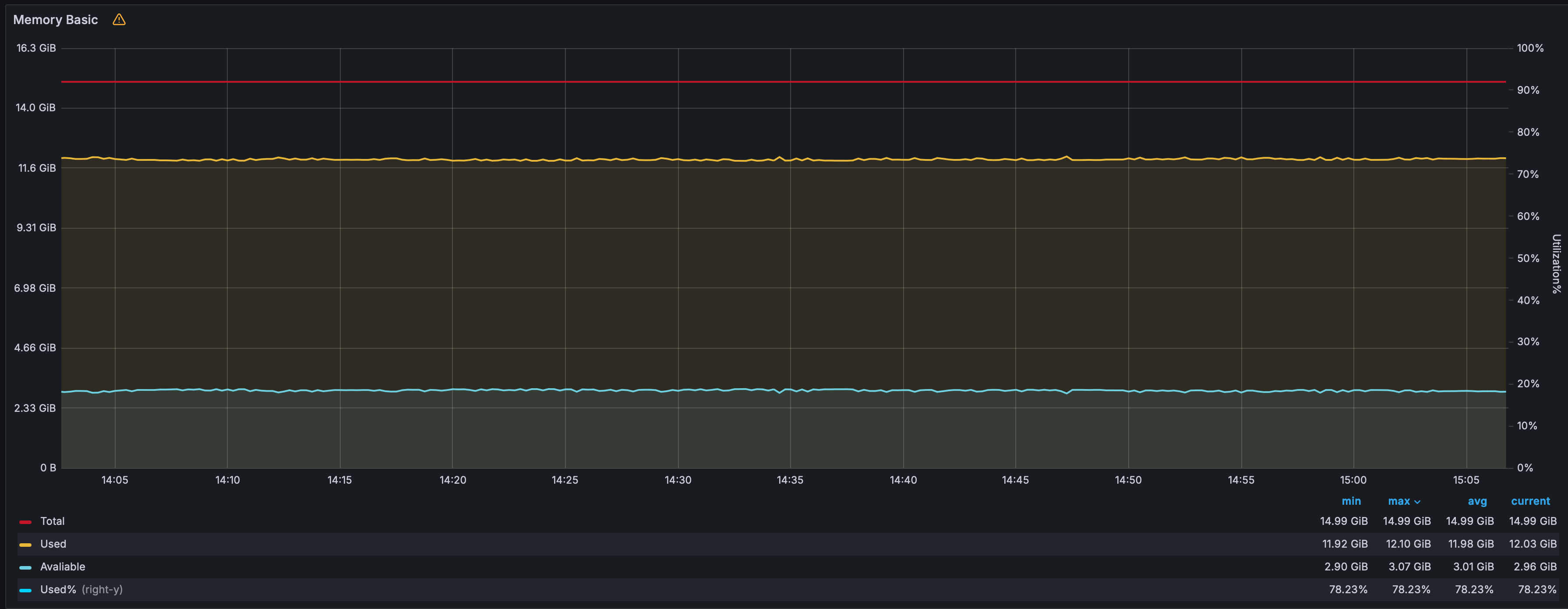Click the yellow Used color swatch
Image resolution: width=1568 pixels, height=609 pixels.
click(x=25, y=545)
